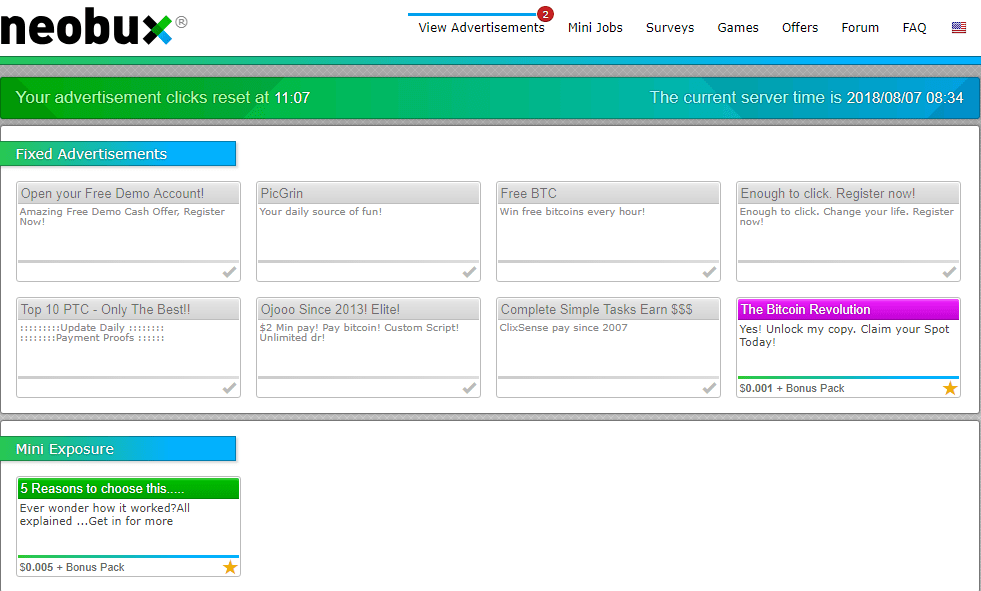Click the 'Ever wonder how it worked?' description
Screen dimensions: 981x591
click(104, 514)
